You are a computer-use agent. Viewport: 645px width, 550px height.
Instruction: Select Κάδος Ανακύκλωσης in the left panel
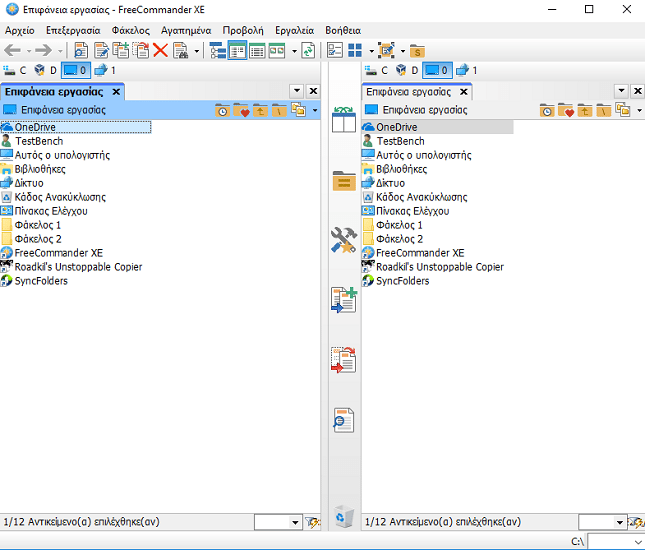(x=60, y=197)
